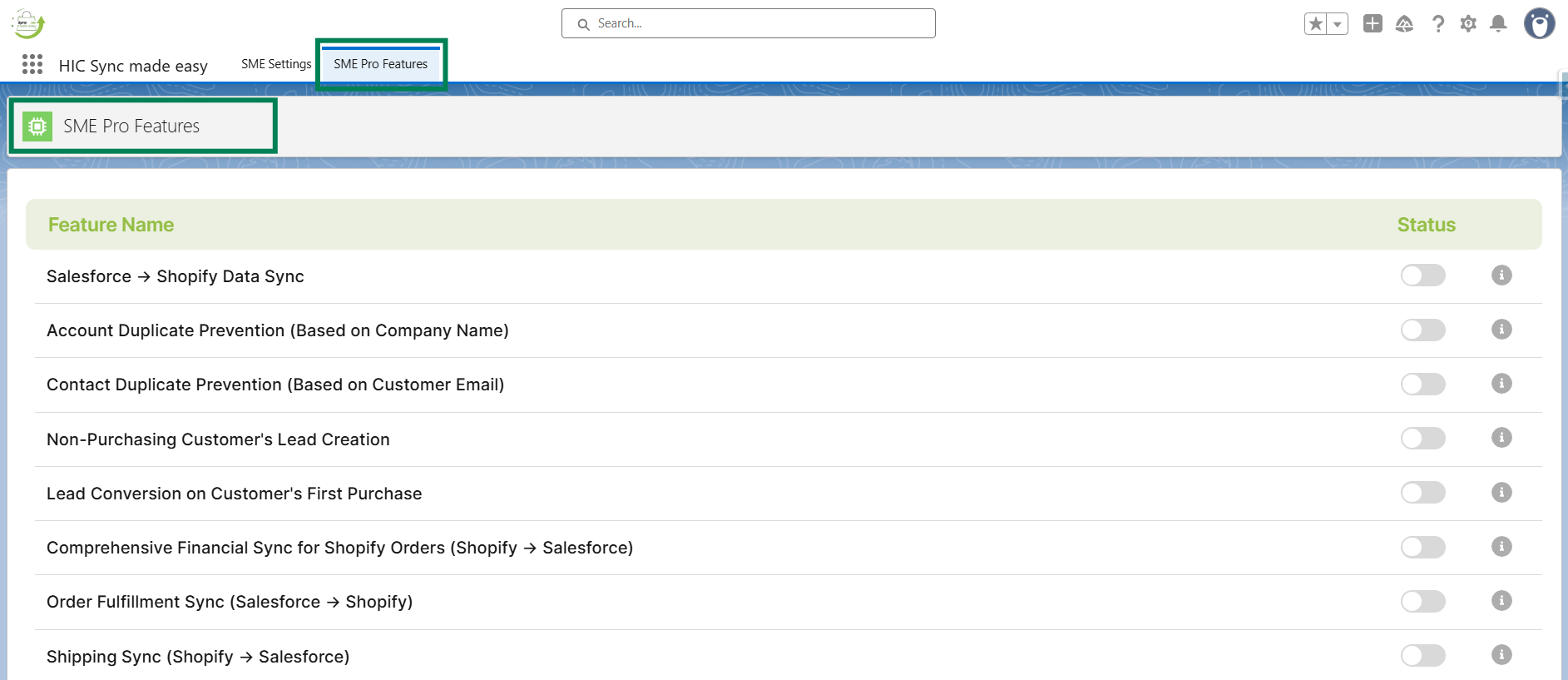Toggle Contact Duplicate Prevention switch
This screenshot has height=680, width=1568.
(x=1422, y=384)
